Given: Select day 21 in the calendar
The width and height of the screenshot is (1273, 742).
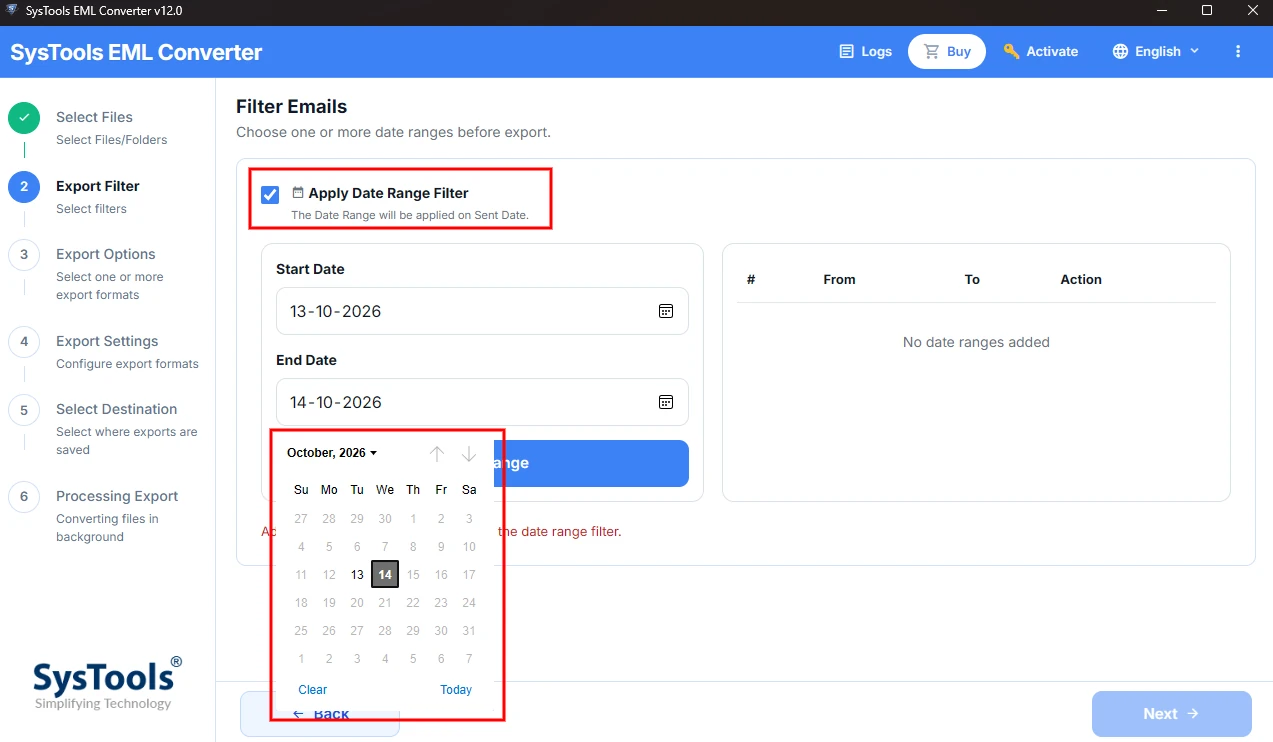Looking at the screenshot, I should click(x=385, y=603).
